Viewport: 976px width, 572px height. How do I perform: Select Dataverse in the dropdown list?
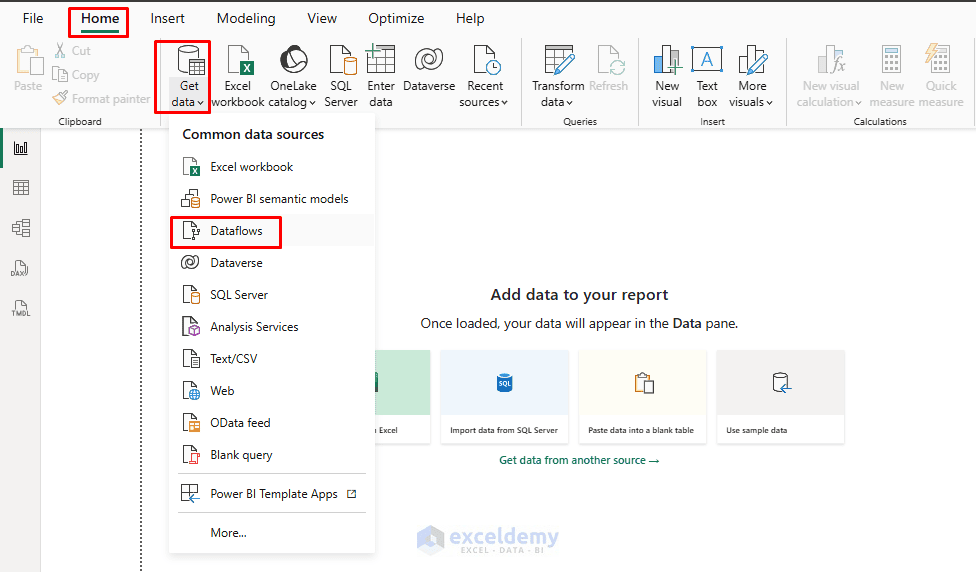pyautogui.click(x=272, y=263)
